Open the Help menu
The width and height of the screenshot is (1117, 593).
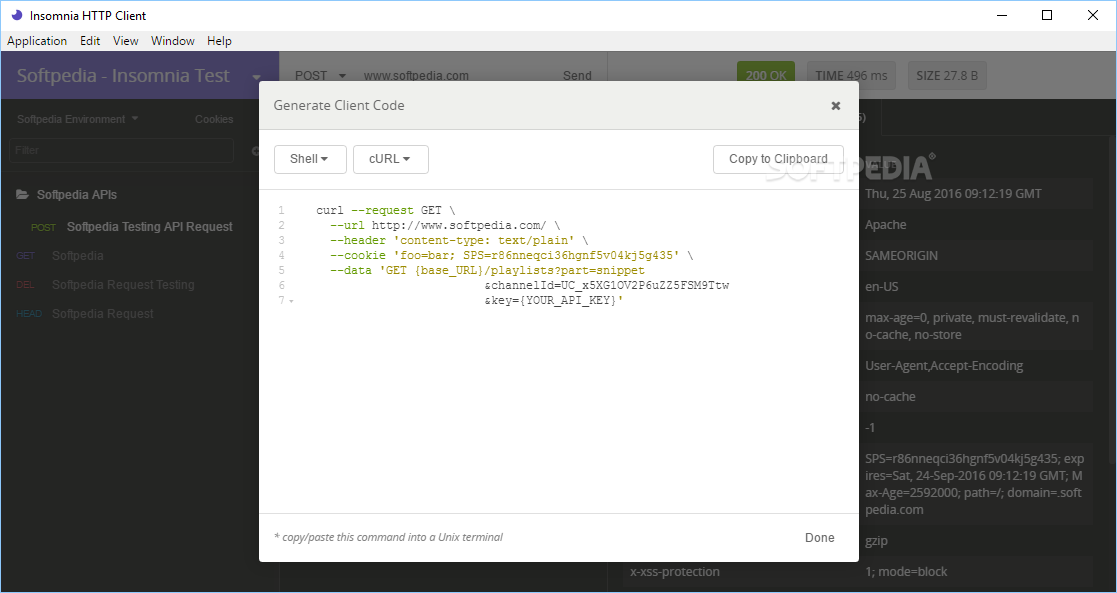pos(219,41)
